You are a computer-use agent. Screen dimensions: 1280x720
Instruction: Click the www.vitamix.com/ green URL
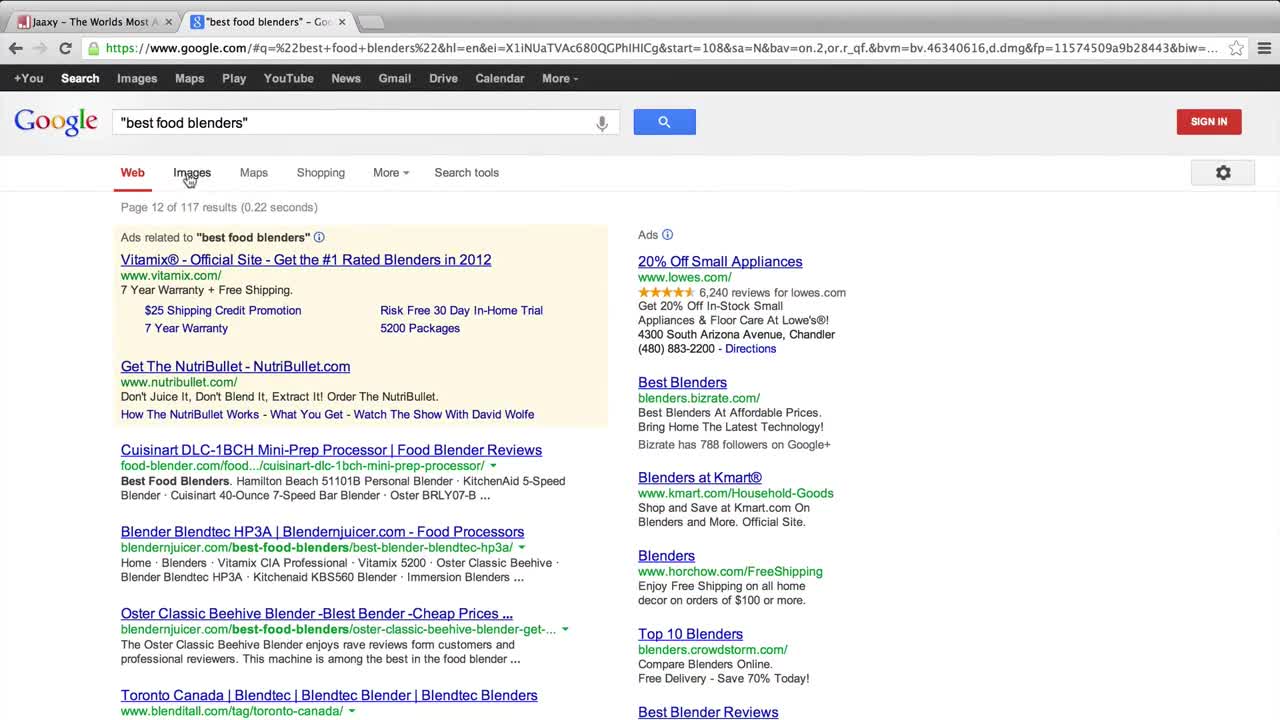point(171,276)
